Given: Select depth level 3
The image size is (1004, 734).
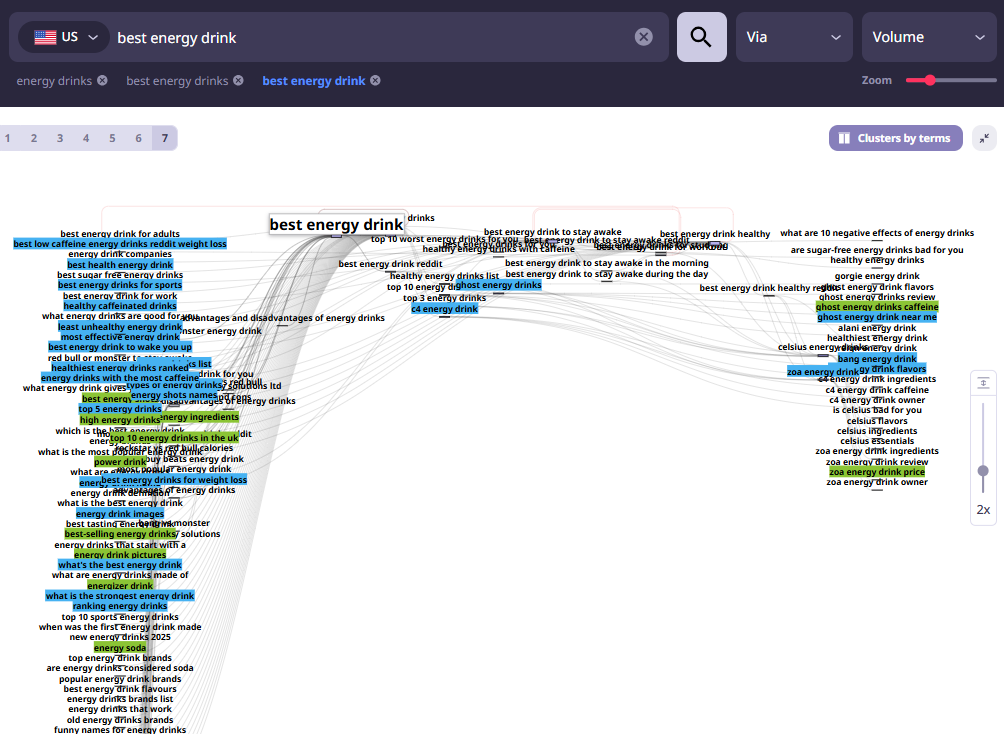Looking at the screenshot, I should click(60, 138).
